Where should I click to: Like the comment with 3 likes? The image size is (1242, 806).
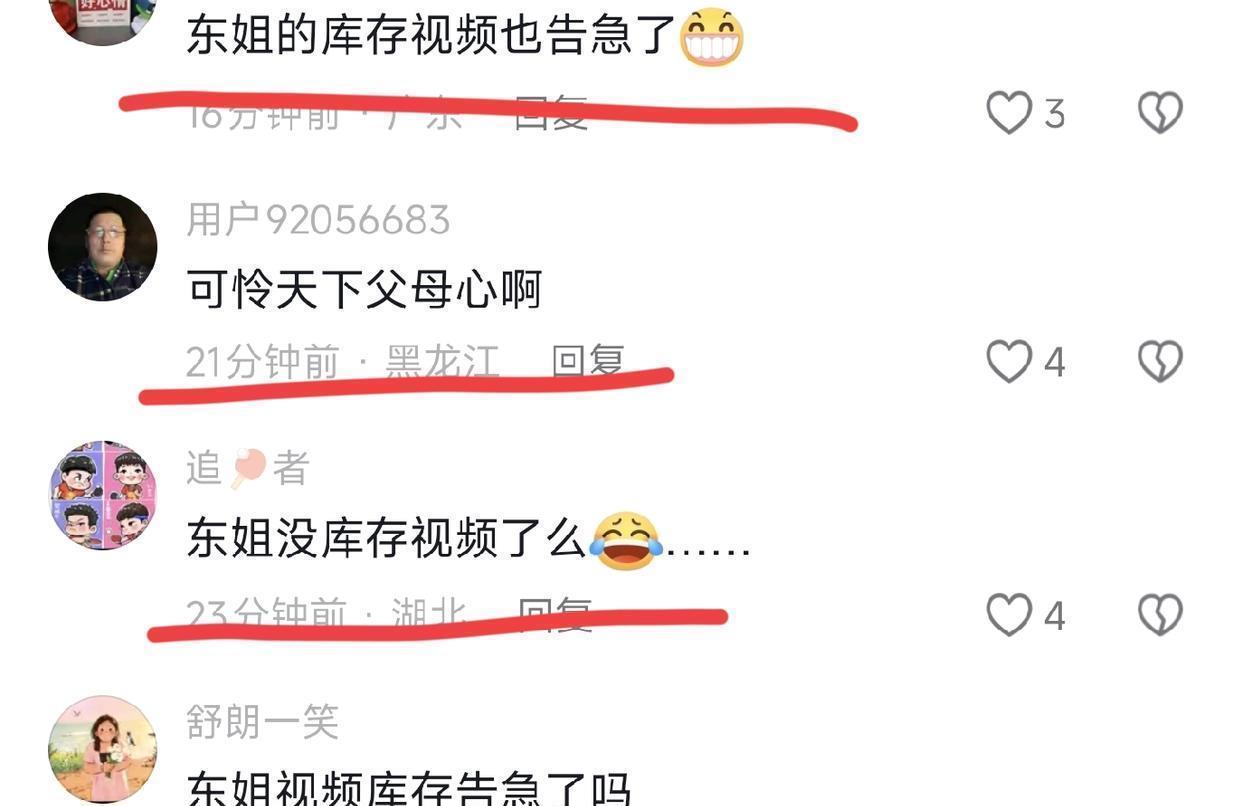pyautogui.click(x=1009, y=113)
